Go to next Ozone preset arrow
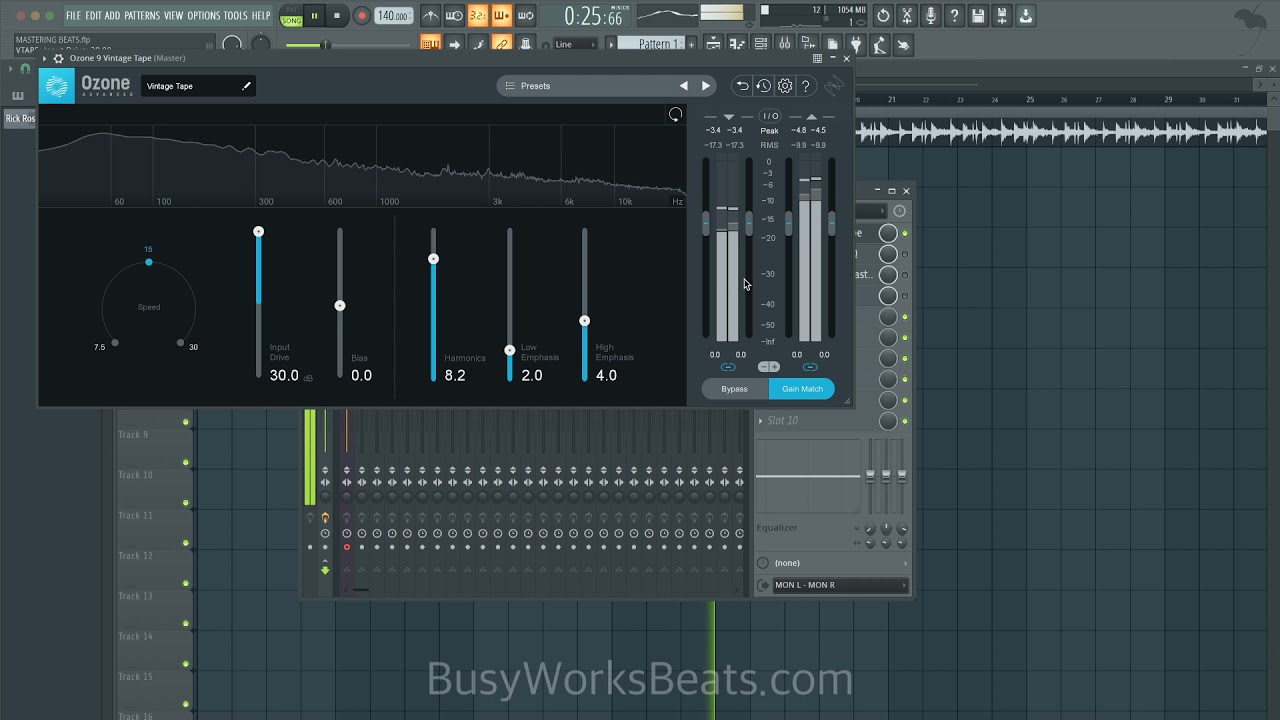Viewport: 1280px width, 720px height. point(706,86)
